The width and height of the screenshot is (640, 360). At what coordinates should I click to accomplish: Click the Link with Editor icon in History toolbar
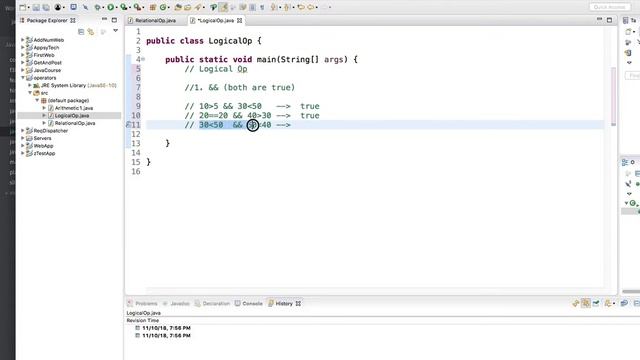tap(576, 303)
